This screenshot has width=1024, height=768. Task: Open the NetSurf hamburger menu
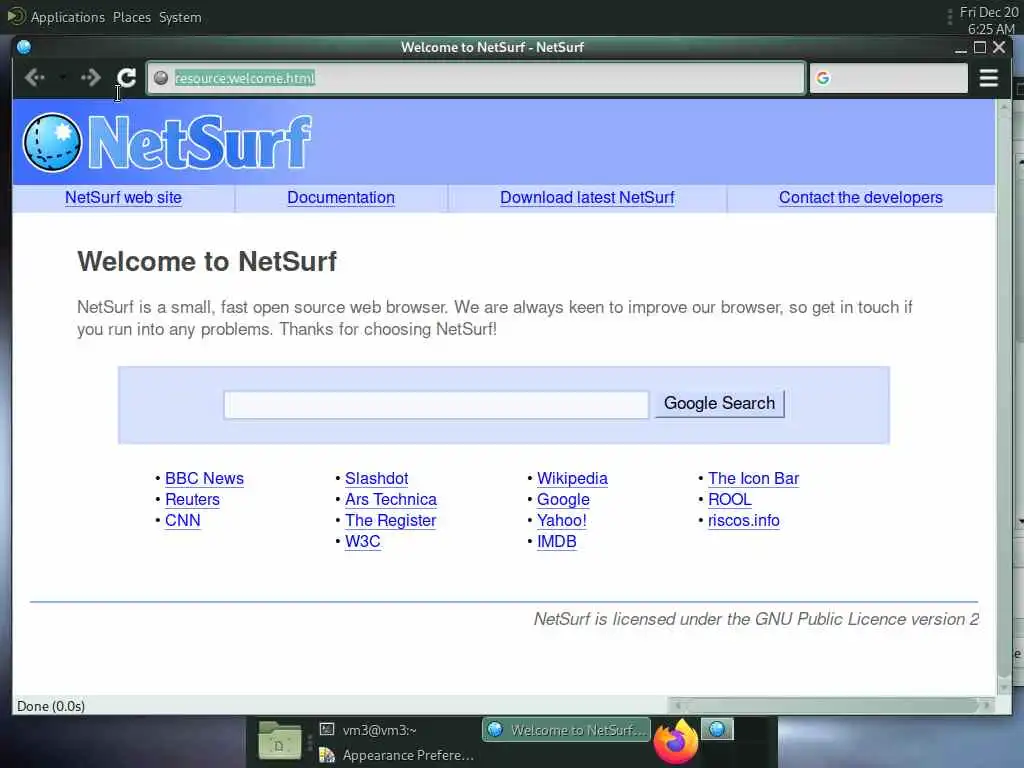pos(989,78)
